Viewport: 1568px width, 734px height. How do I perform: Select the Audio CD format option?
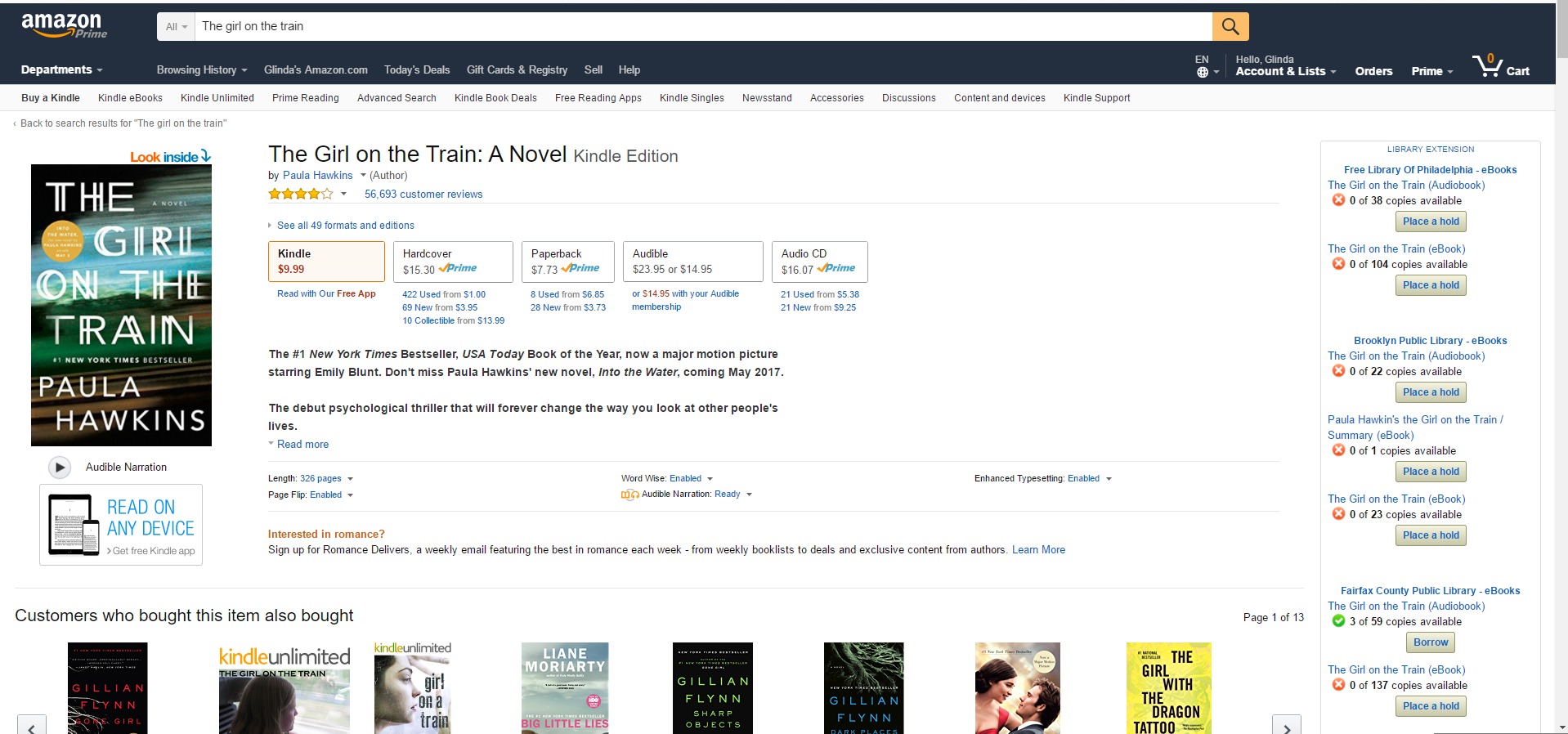click(819, 262)
